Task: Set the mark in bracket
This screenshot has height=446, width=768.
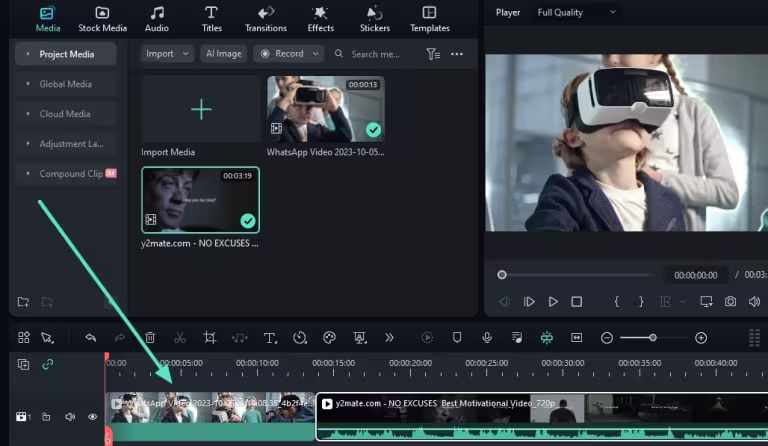Action: pos(617,302)
